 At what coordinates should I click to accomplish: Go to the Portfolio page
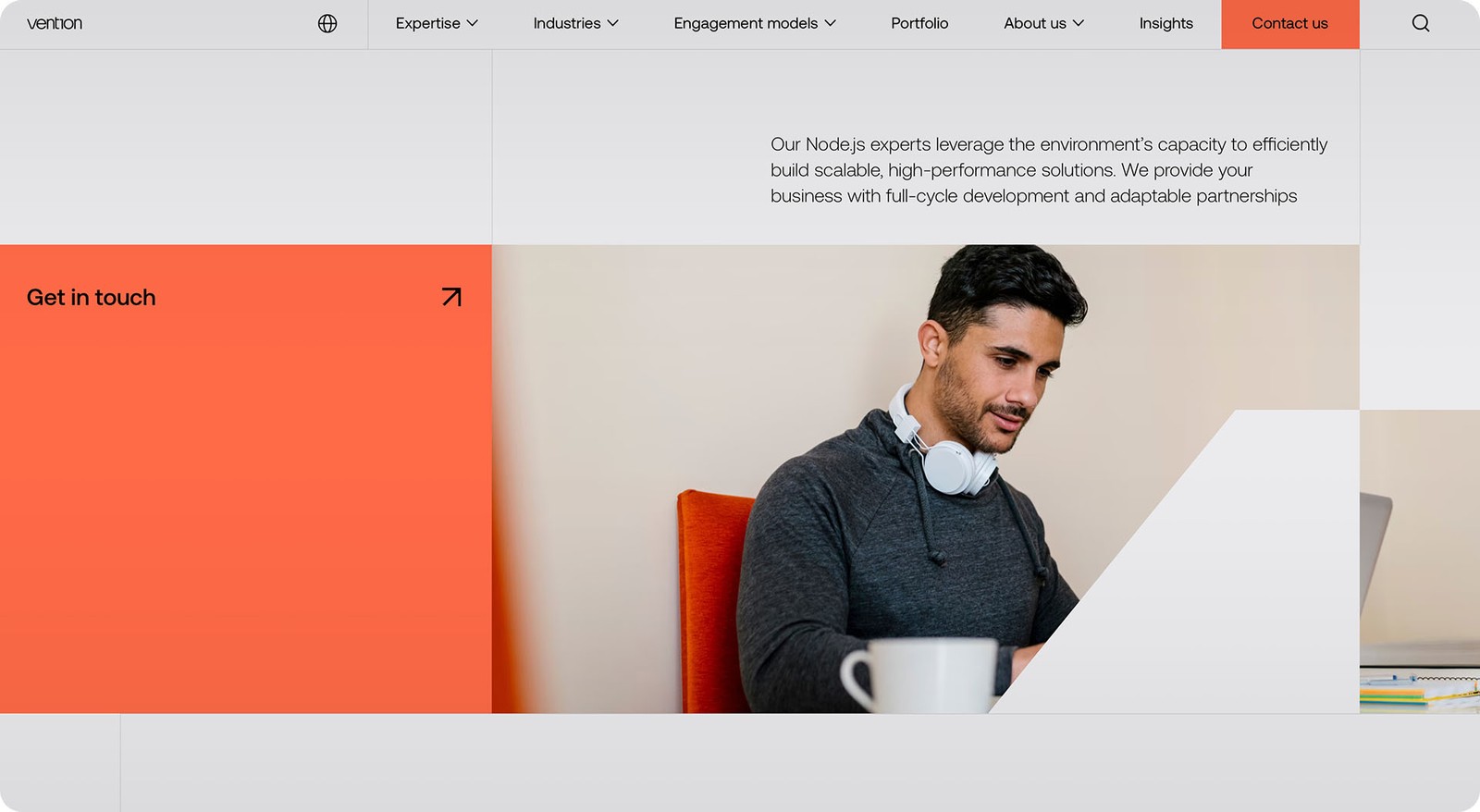coord(919,23)
